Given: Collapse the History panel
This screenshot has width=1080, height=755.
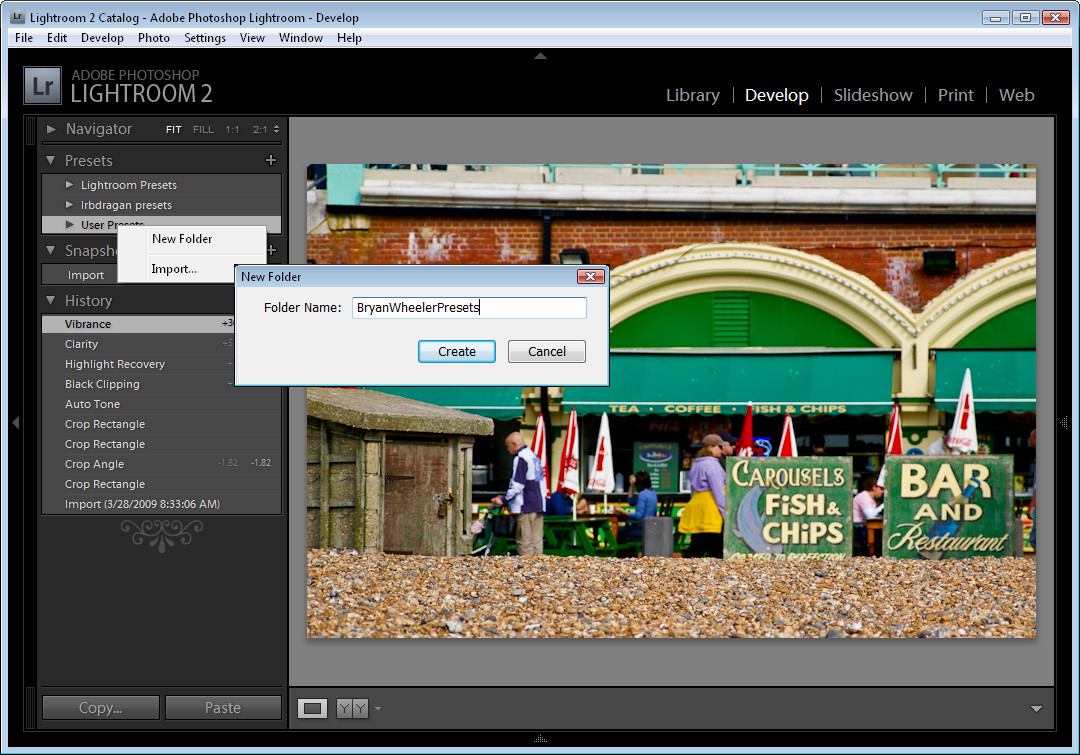Looking at the screenshot, I should point(50,300).
